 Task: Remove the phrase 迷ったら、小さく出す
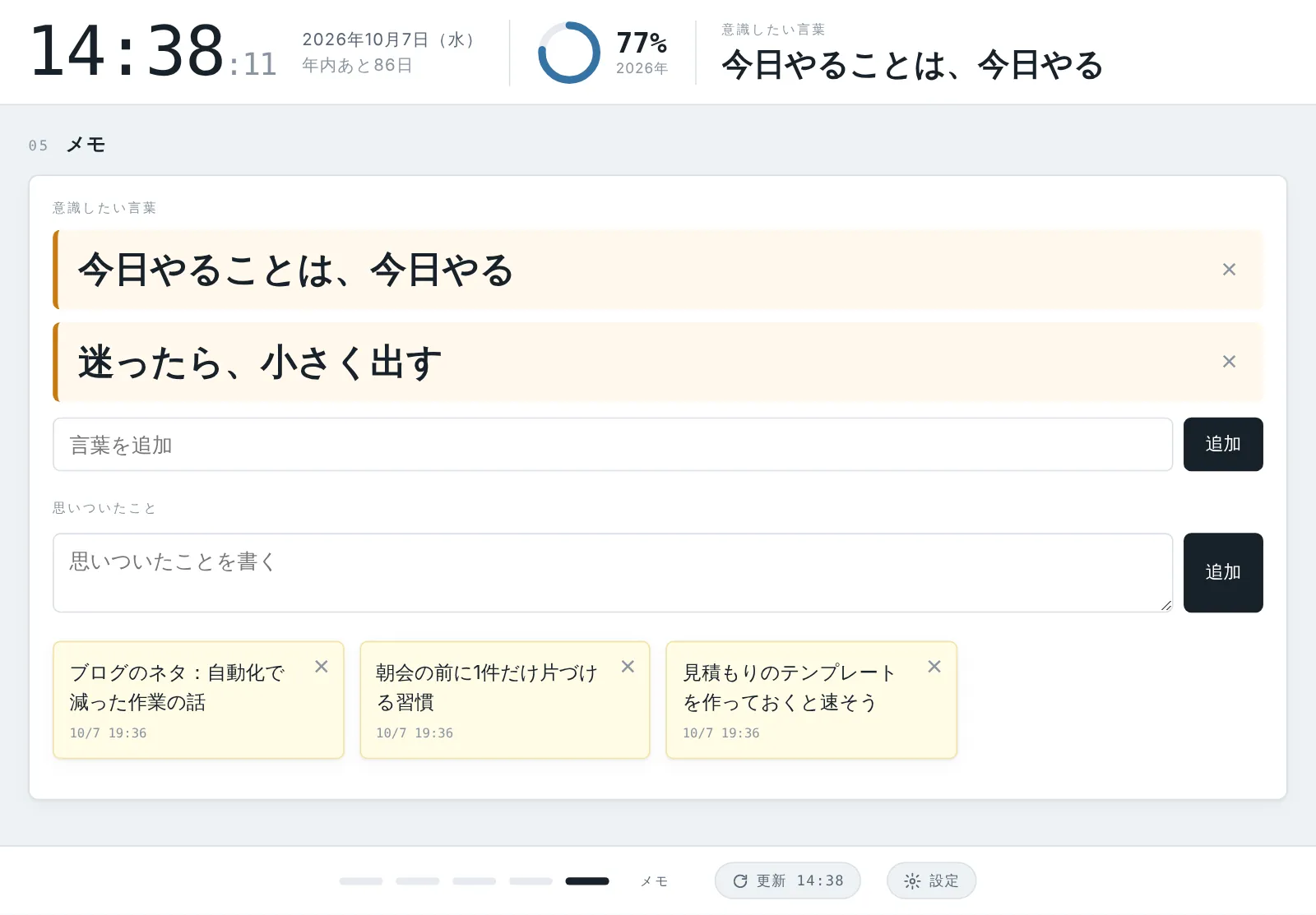[1229, 362]
